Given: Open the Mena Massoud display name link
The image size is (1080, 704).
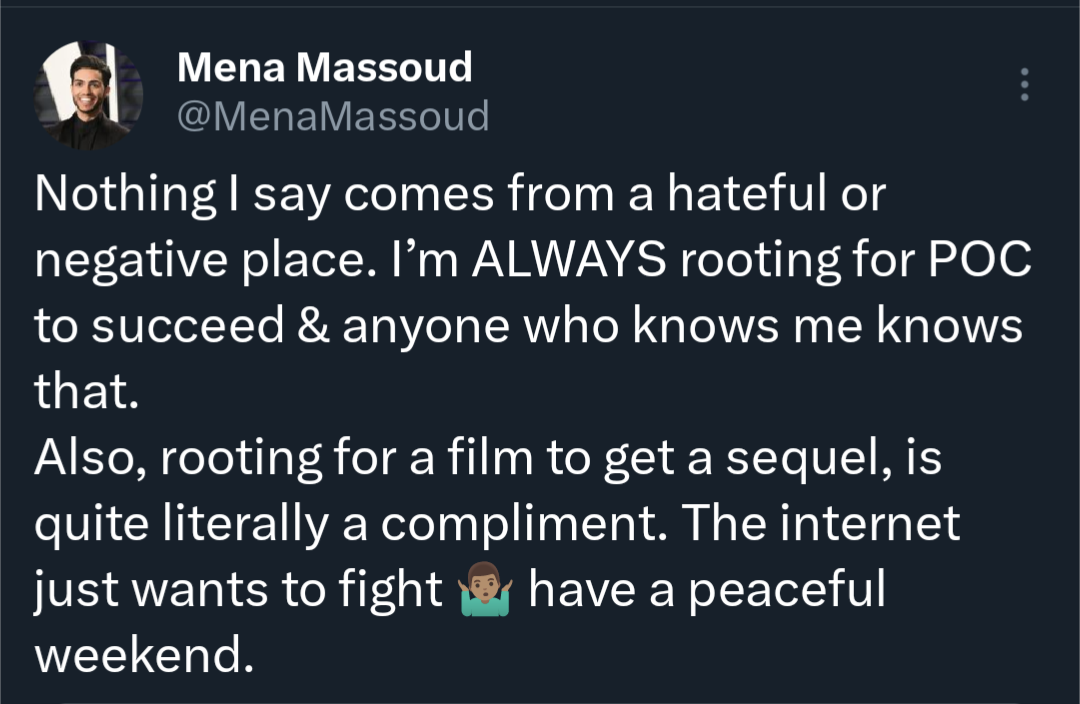Looking at the screenshot, I should click(x=324, y=68).
